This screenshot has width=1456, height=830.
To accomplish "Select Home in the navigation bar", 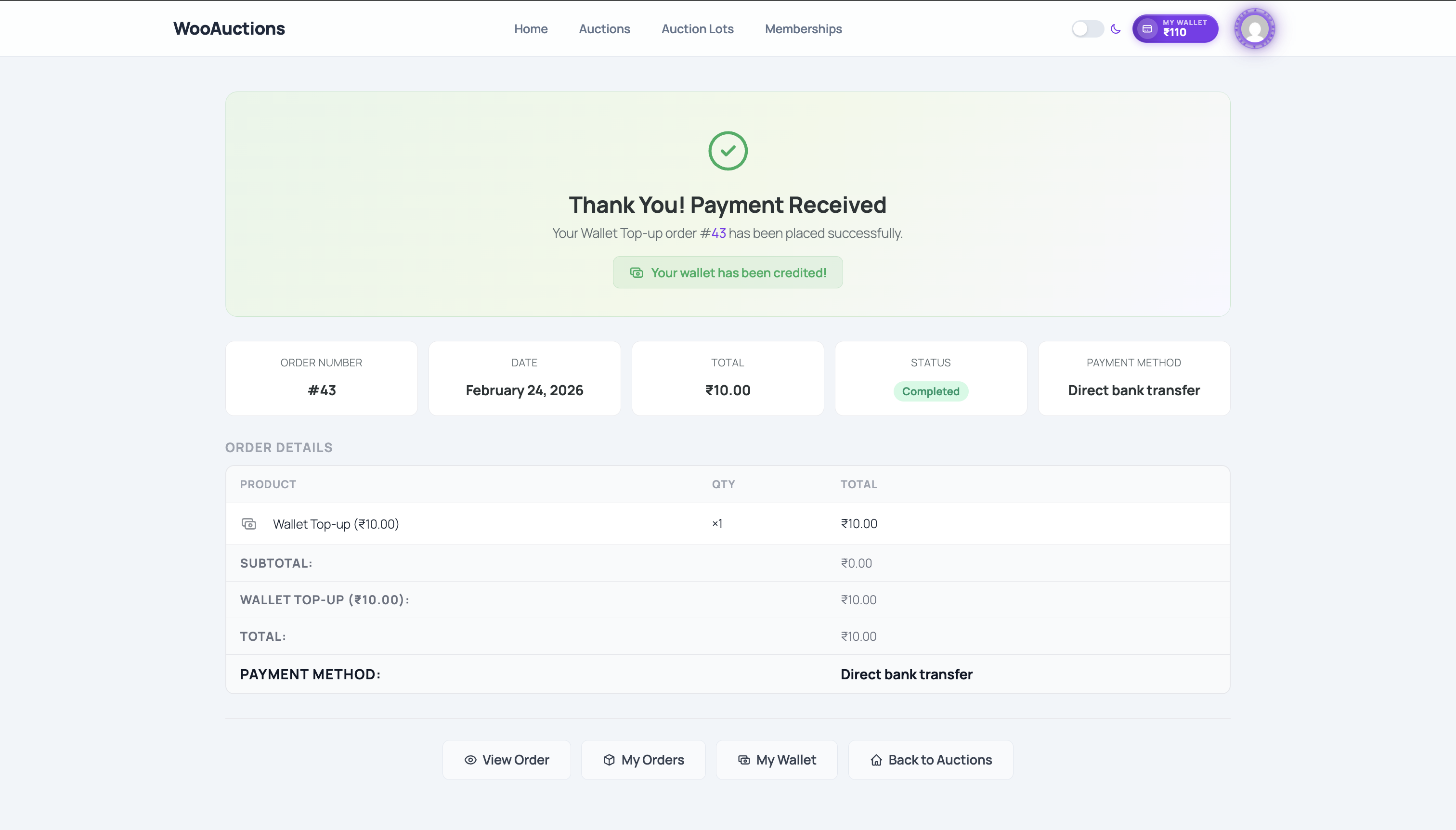I will click(x=531, y=28).
